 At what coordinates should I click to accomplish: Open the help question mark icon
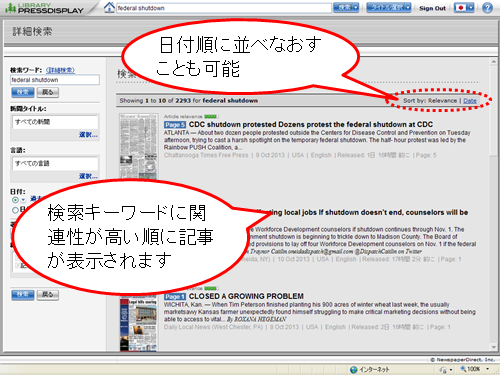pos(487,8)
